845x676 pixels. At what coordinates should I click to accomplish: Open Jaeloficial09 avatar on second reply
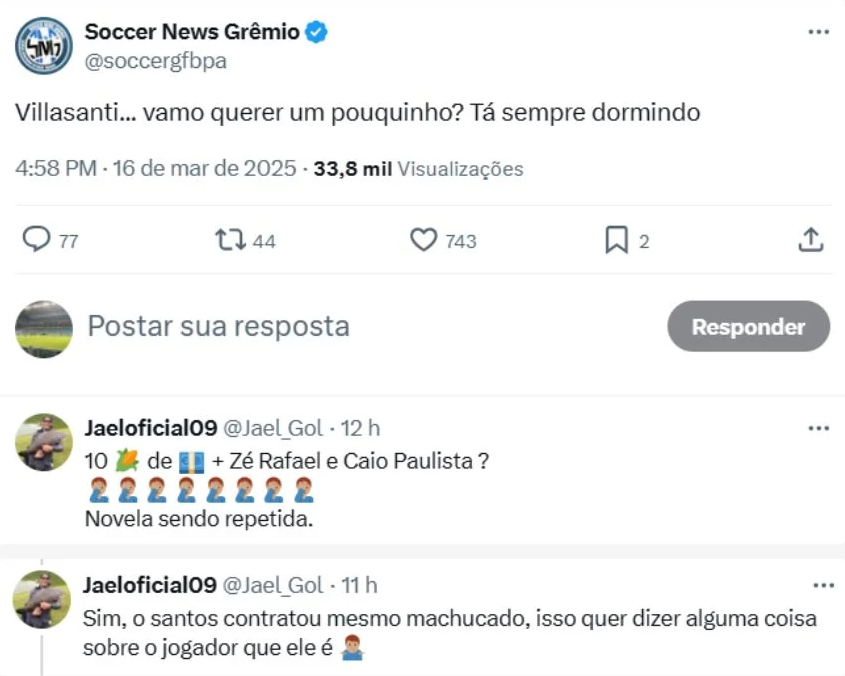(x=44, y=598)
